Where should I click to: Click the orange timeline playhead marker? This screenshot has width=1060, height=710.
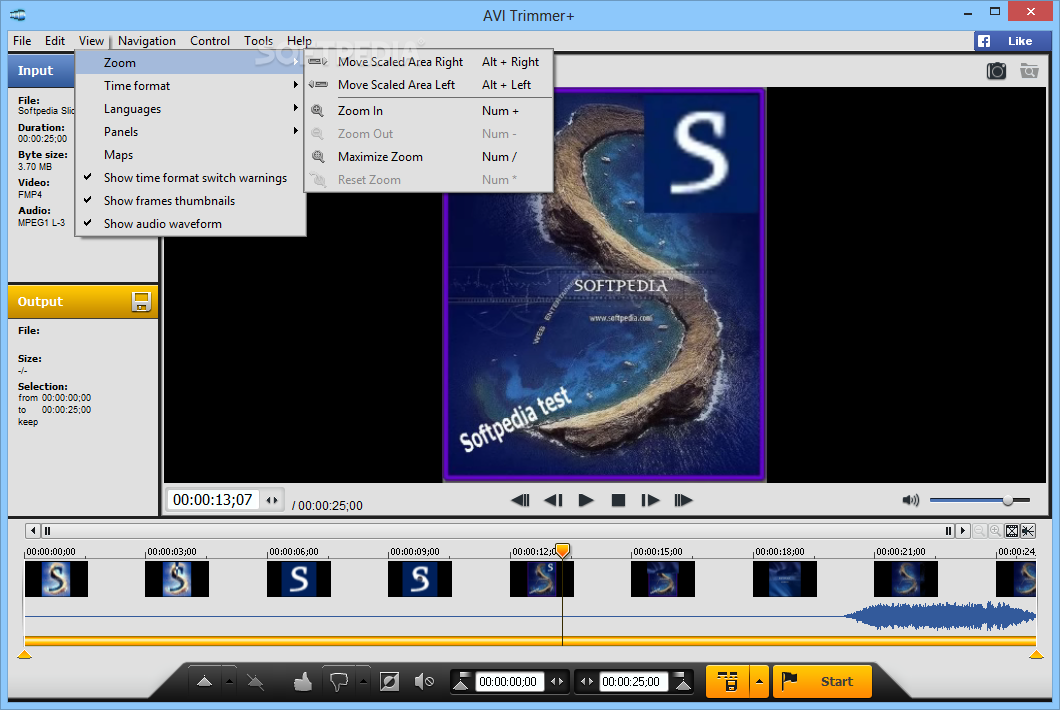(562, 550)
